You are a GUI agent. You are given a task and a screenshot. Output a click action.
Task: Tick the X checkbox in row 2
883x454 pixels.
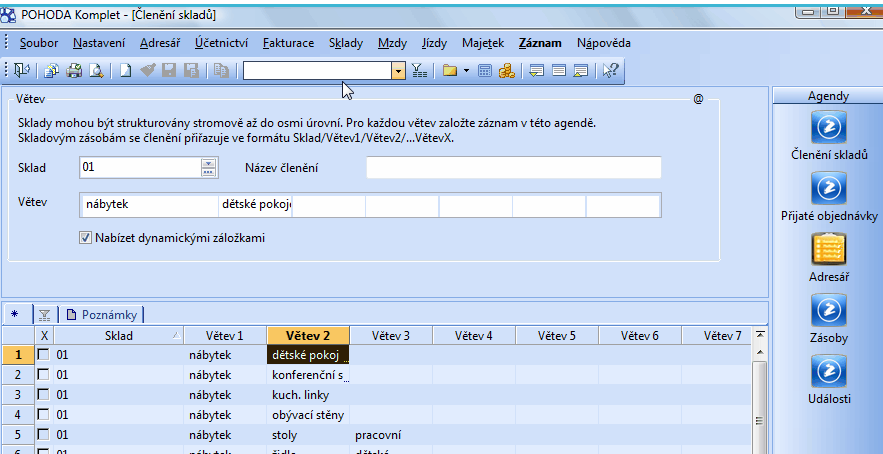[x=43, y=375]
